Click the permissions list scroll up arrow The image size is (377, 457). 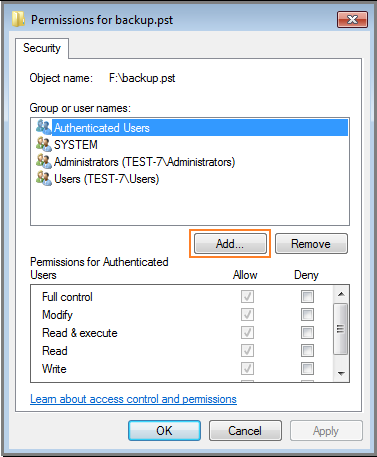pyautogui.click(x=341, y=294)
